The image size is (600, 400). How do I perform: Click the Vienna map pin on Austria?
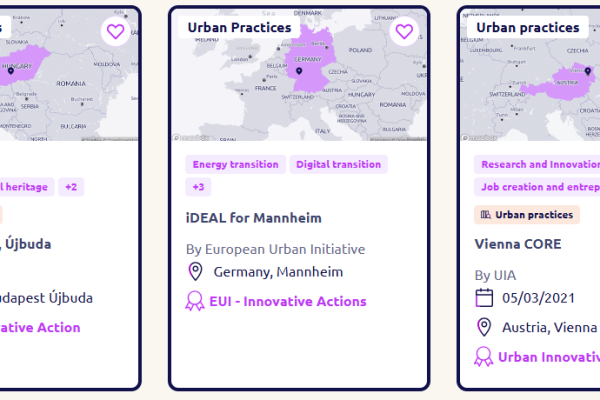pyautogui.click(x=588, y=71)
